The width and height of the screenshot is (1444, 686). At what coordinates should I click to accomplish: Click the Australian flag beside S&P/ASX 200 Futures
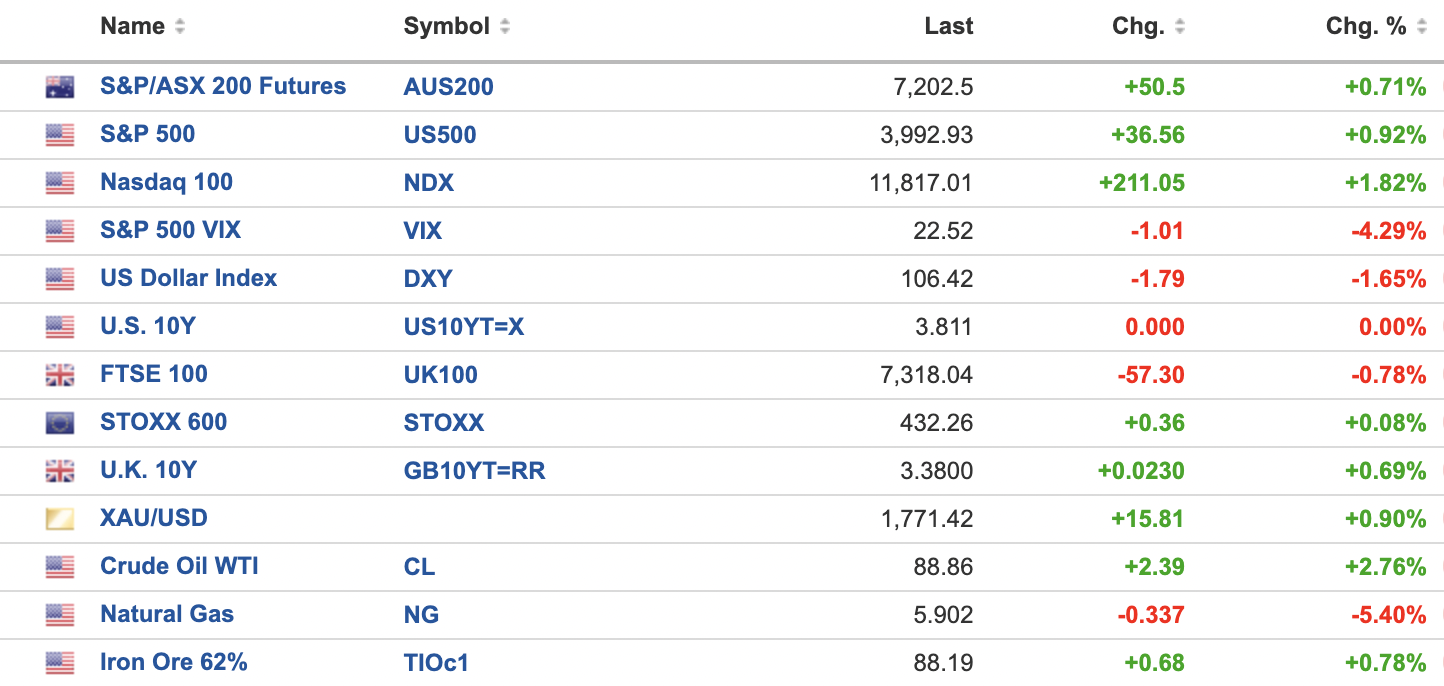coord(60,87)
